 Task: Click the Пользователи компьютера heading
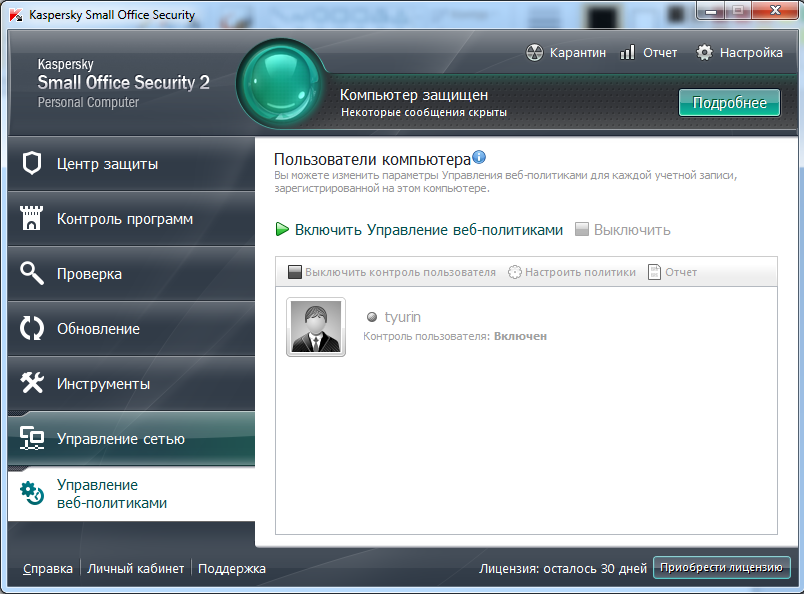tap(372, 160)
